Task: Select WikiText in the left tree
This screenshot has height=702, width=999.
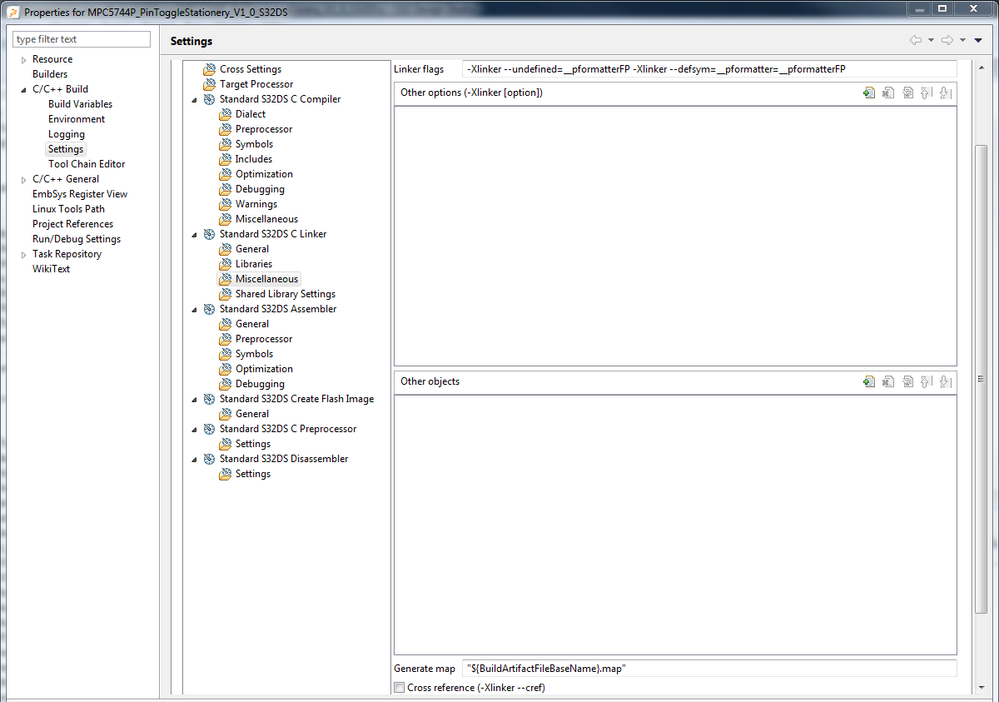Action: pos(51,269)
